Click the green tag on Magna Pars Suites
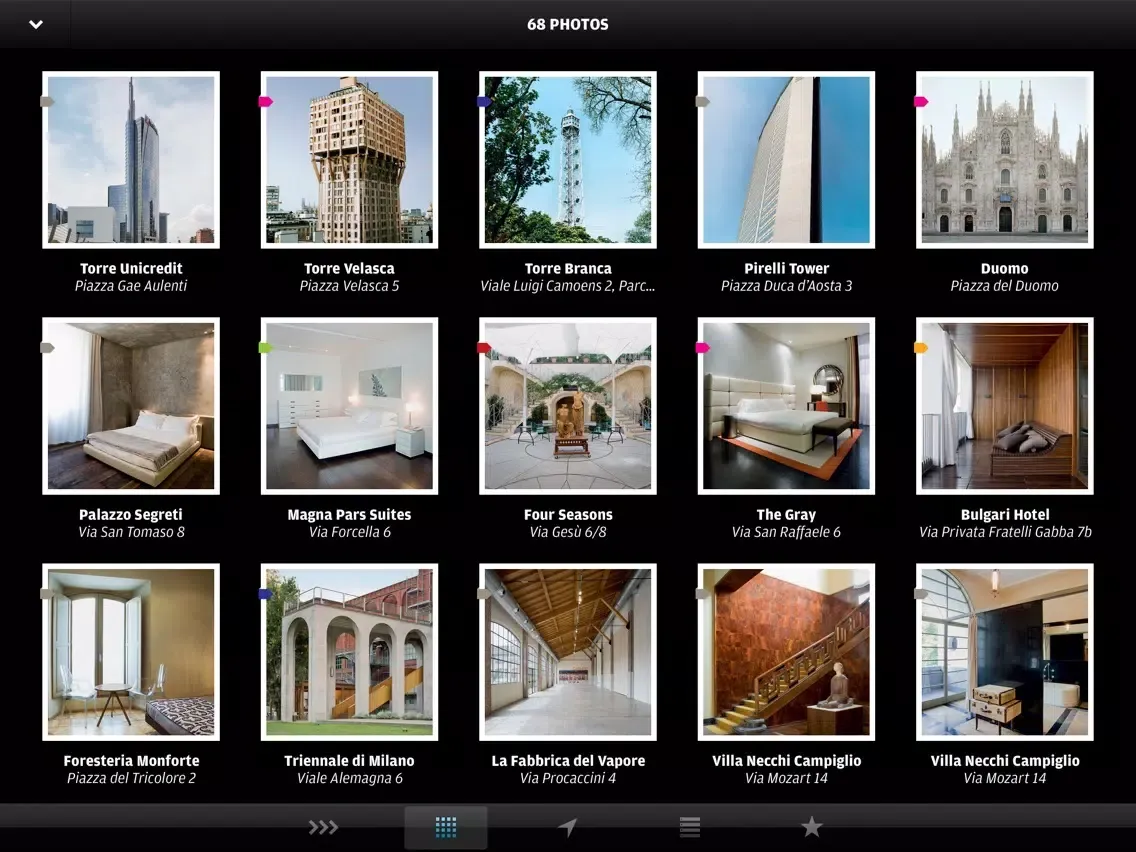 266,348
